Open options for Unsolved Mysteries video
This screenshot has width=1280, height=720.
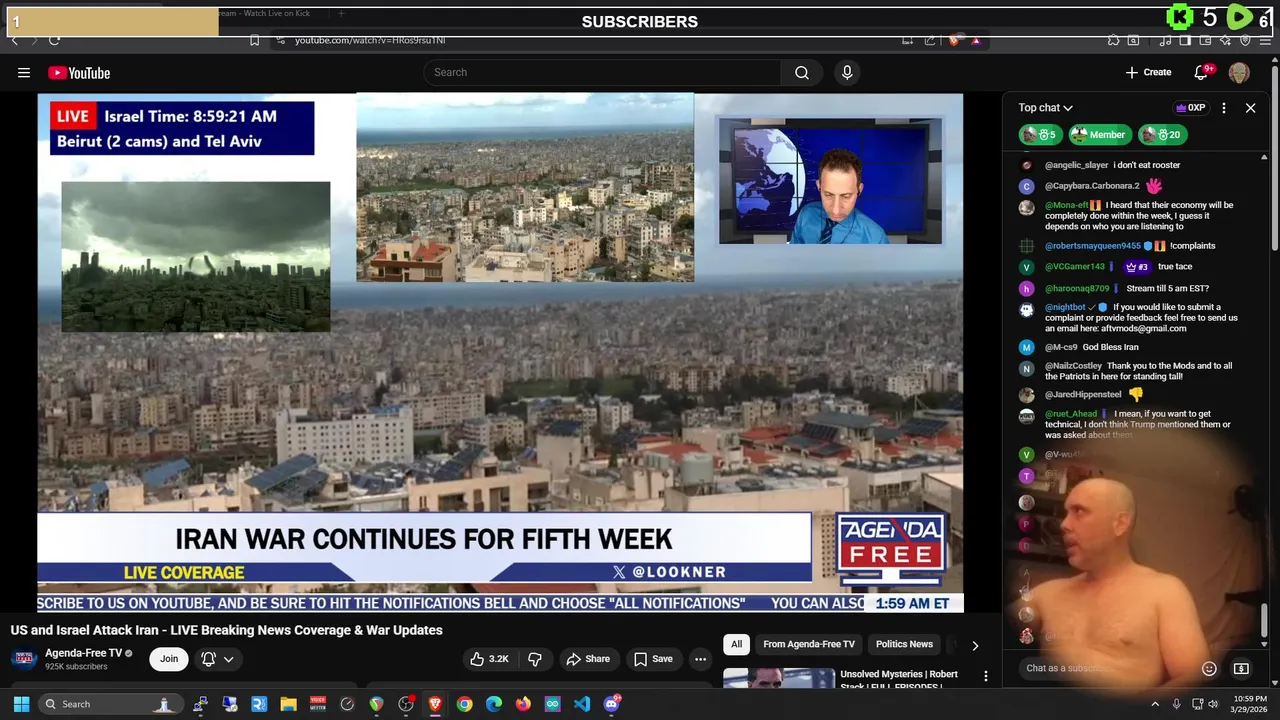(986, 677)
